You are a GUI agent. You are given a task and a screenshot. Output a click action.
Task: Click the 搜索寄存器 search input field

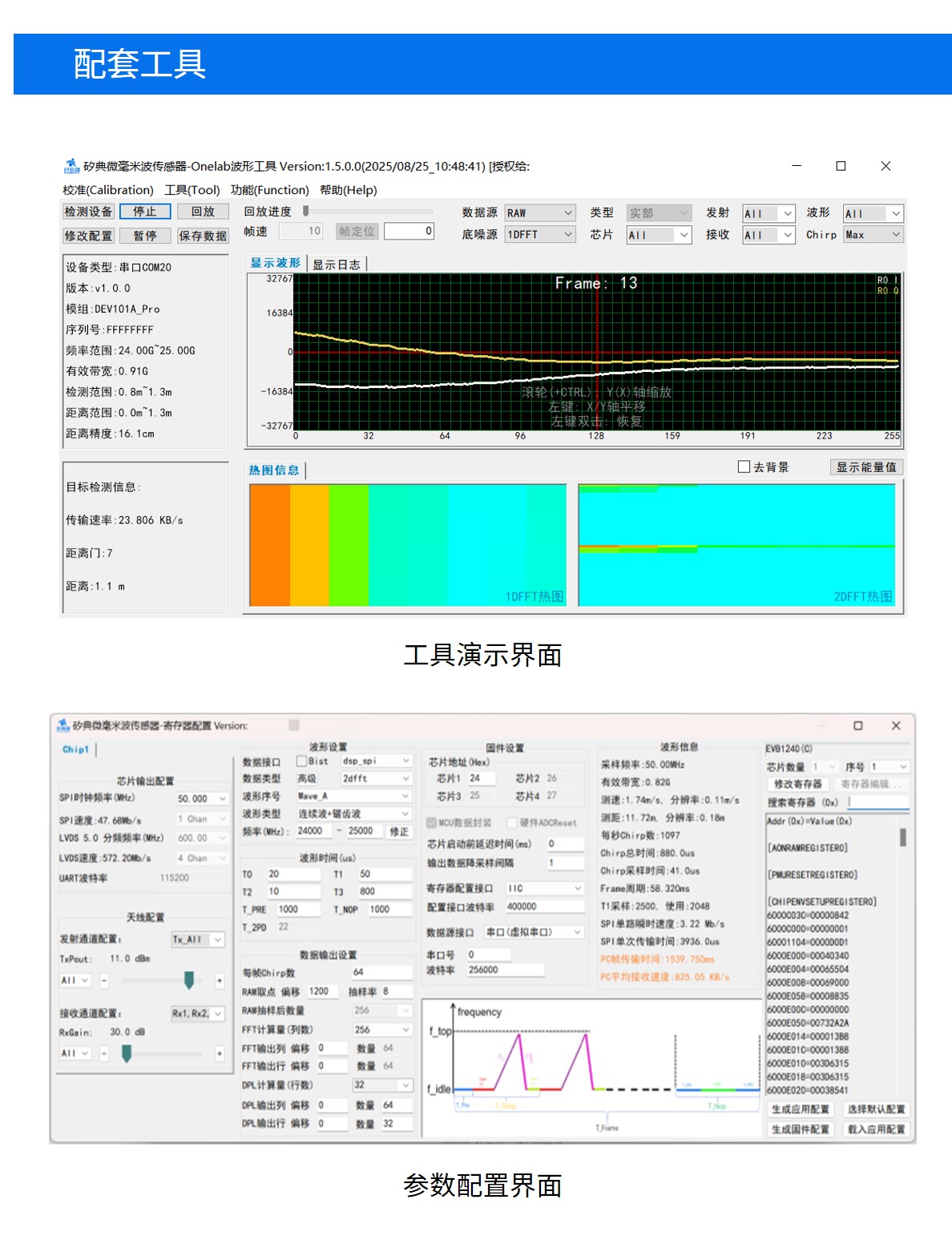[877, 802]
